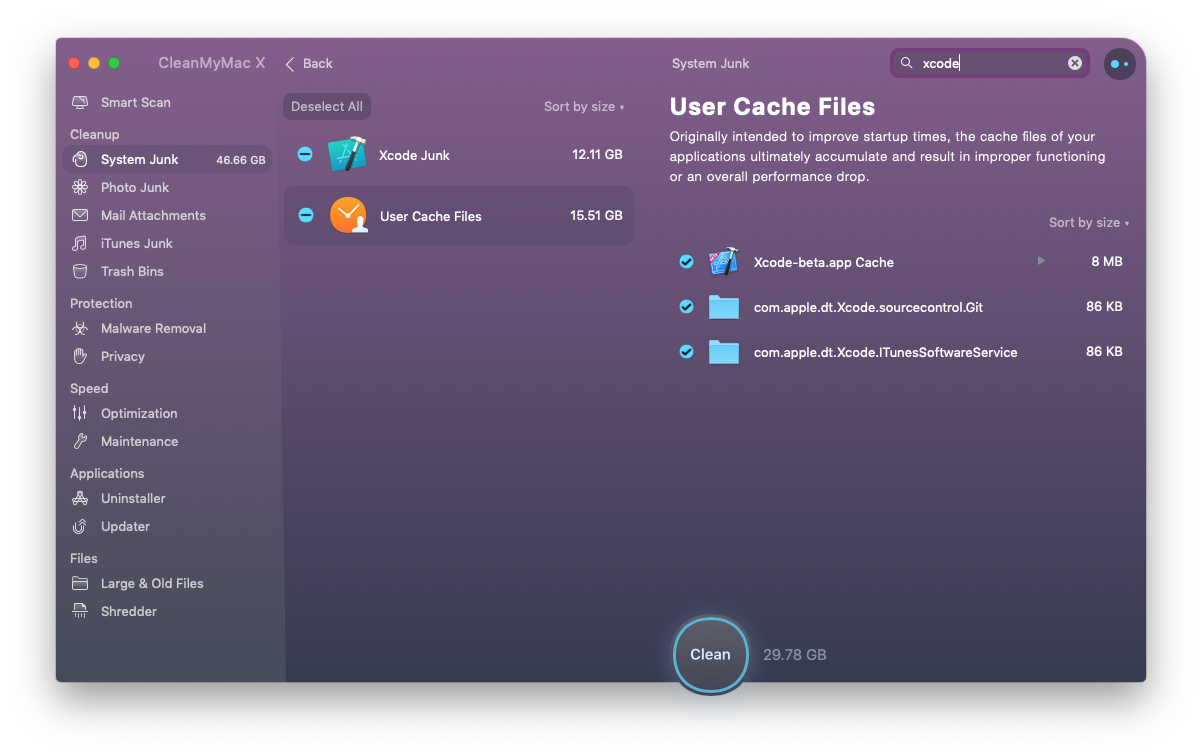Uncheck com.apple.dt.Xcode.ITunesSoftwareService checkbox
This screenshot has width=1202, height=756.
[x=686, y=352]
